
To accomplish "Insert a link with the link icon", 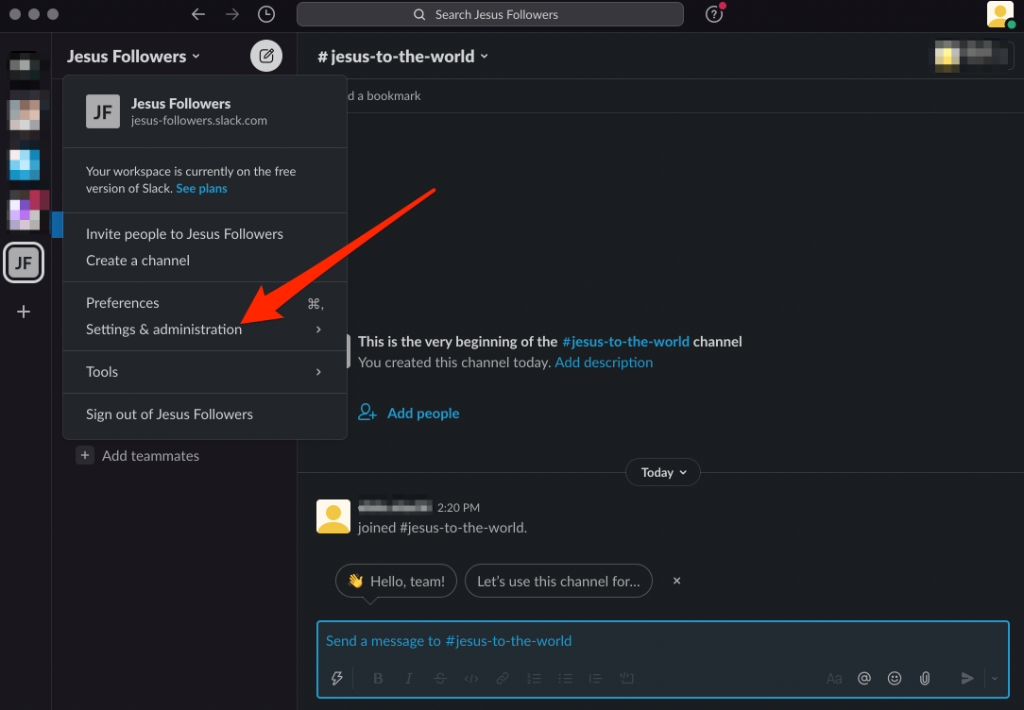I will 502,678.
